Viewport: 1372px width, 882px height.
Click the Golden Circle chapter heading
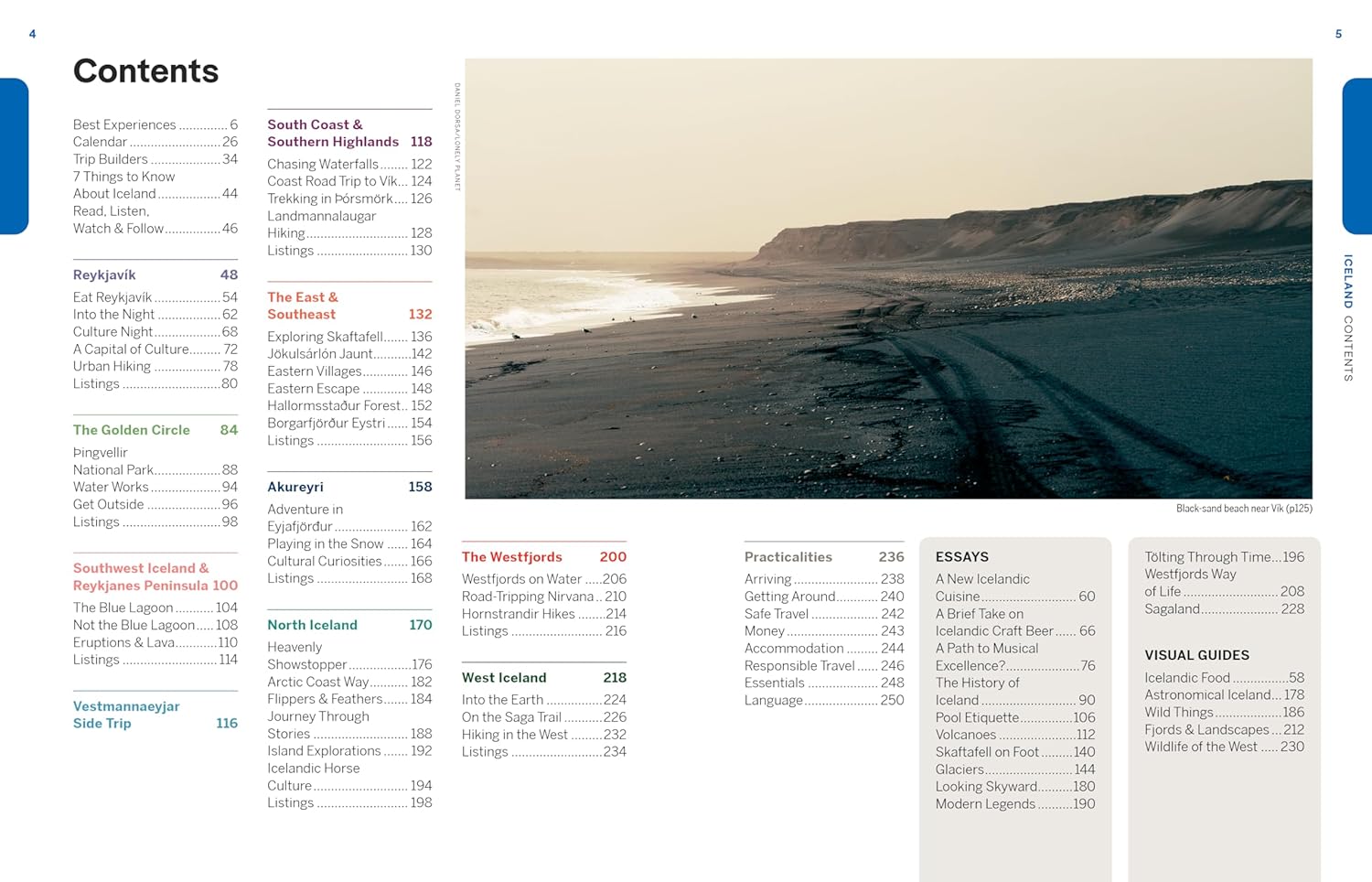[132, 430]
